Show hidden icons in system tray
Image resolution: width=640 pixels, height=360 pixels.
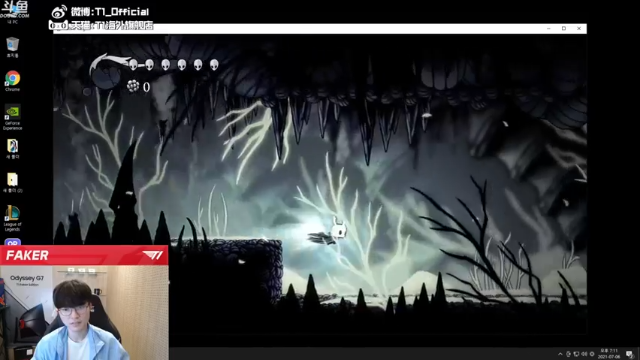tap(560, 354)
